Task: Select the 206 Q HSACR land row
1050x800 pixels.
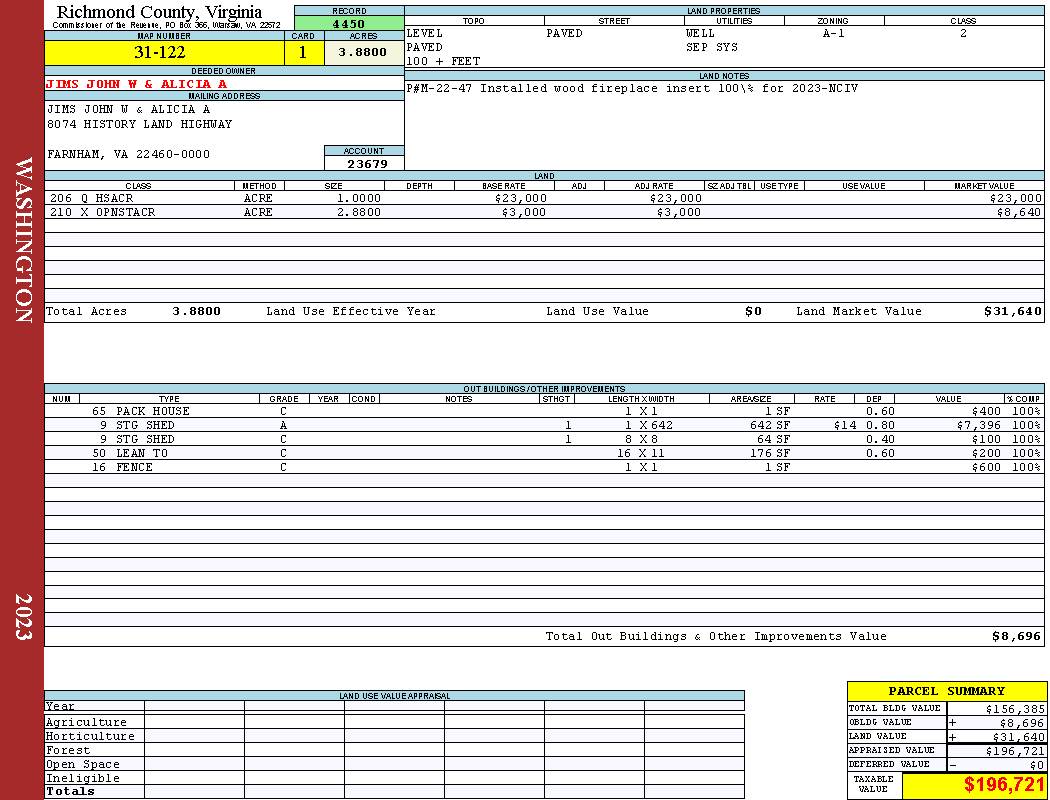Action: pos(544,198)
